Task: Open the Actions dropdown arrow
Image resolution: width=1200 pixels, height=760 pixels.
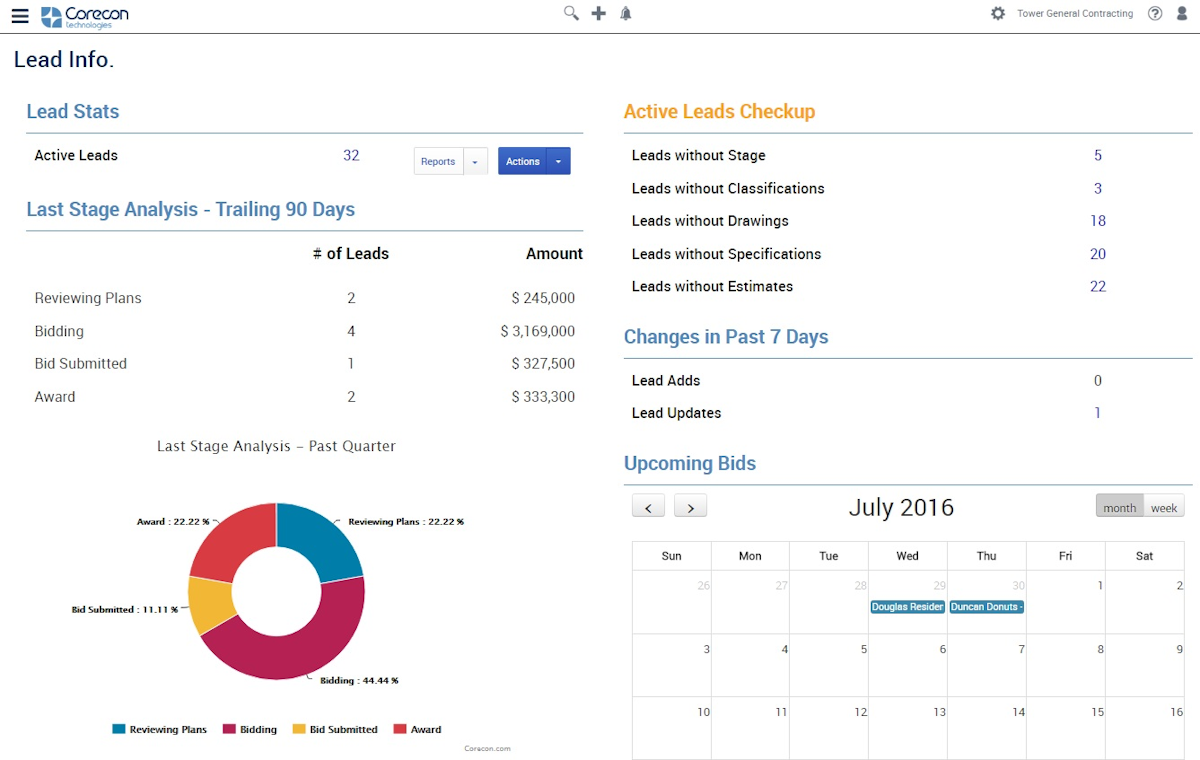Action: point(559,161)
